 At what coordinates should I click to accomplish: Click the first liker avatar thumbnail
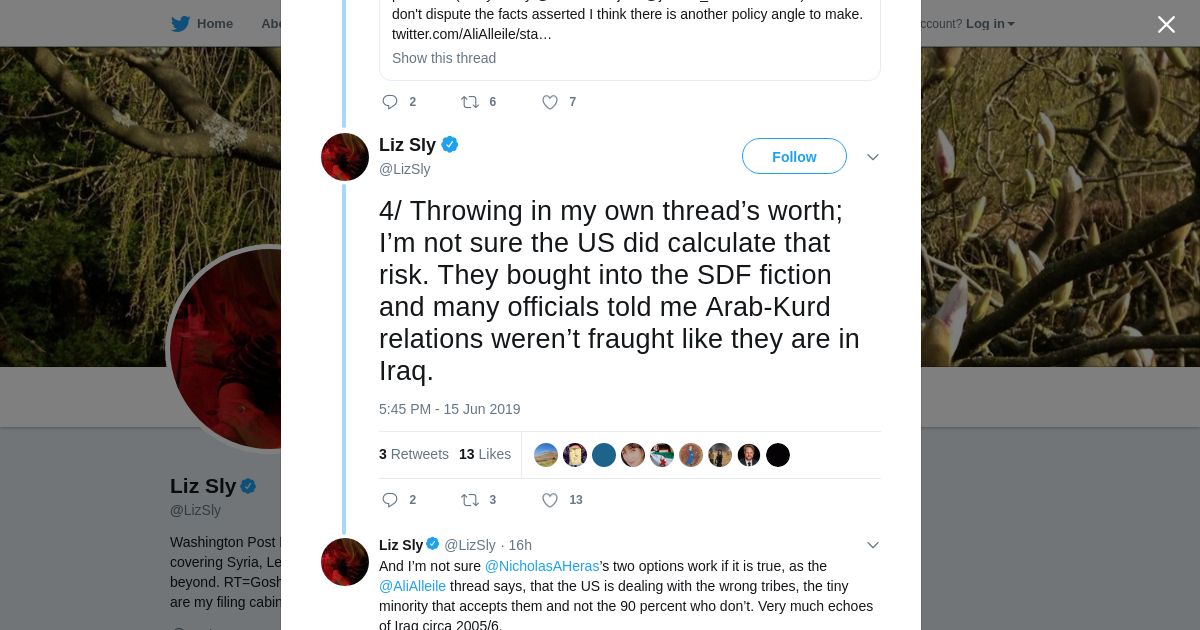coord(546,455)
